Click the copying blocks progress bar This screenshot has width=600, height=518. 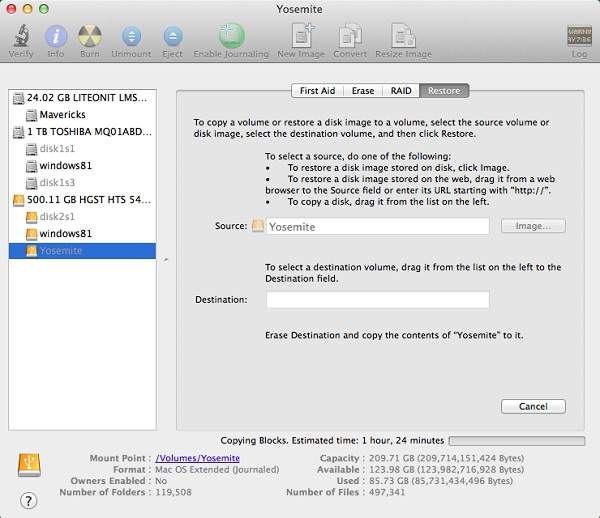(x=518, y=440)
